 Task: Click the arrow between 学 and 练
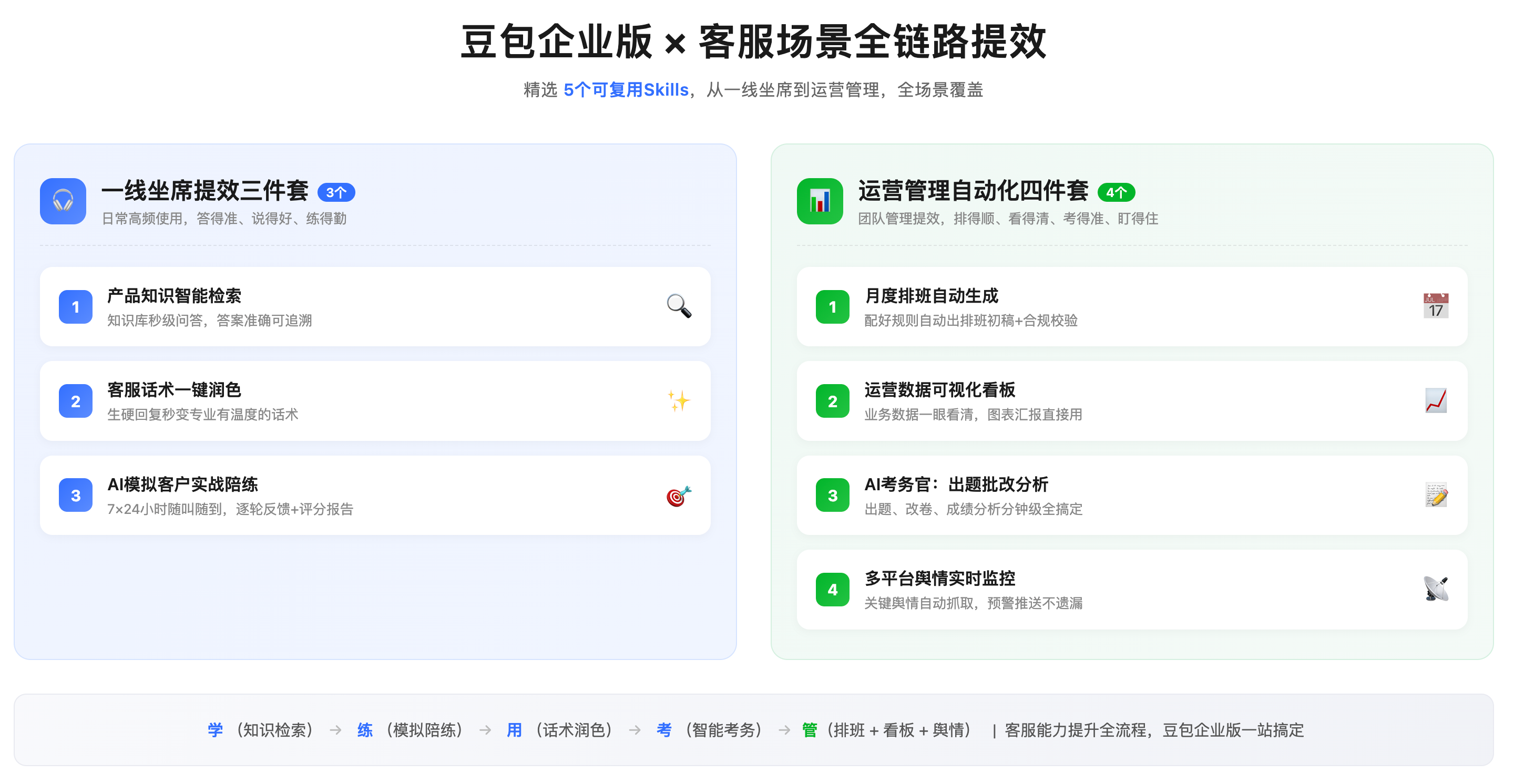tap(335, 730)
